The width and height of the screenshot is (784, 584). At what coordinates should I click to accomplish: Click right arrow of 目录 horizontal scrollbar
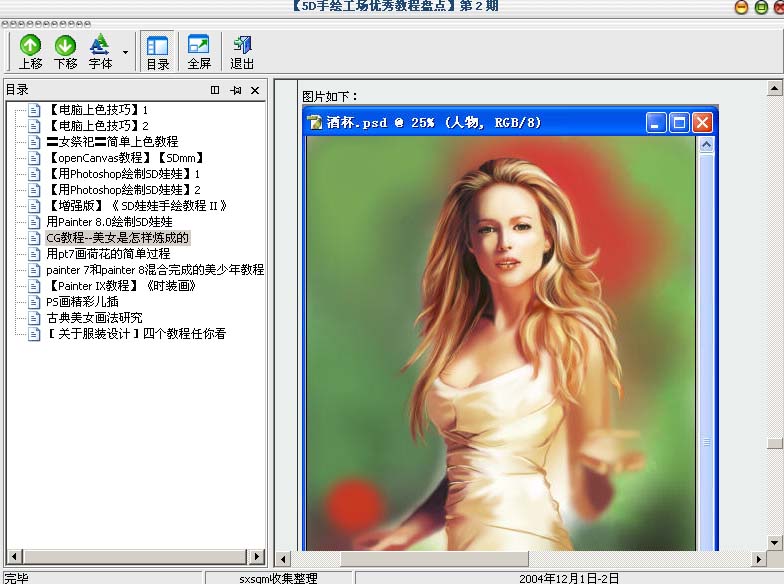(256, 556)
